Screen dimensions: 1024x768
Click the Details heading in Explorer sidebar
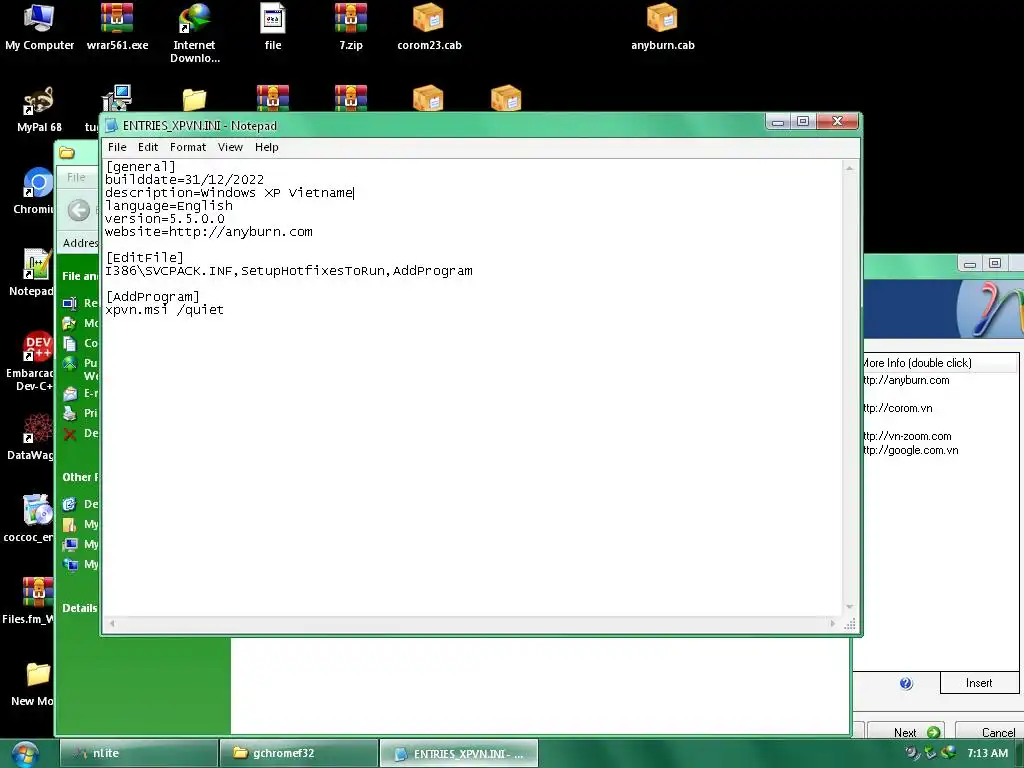[80, 608]
